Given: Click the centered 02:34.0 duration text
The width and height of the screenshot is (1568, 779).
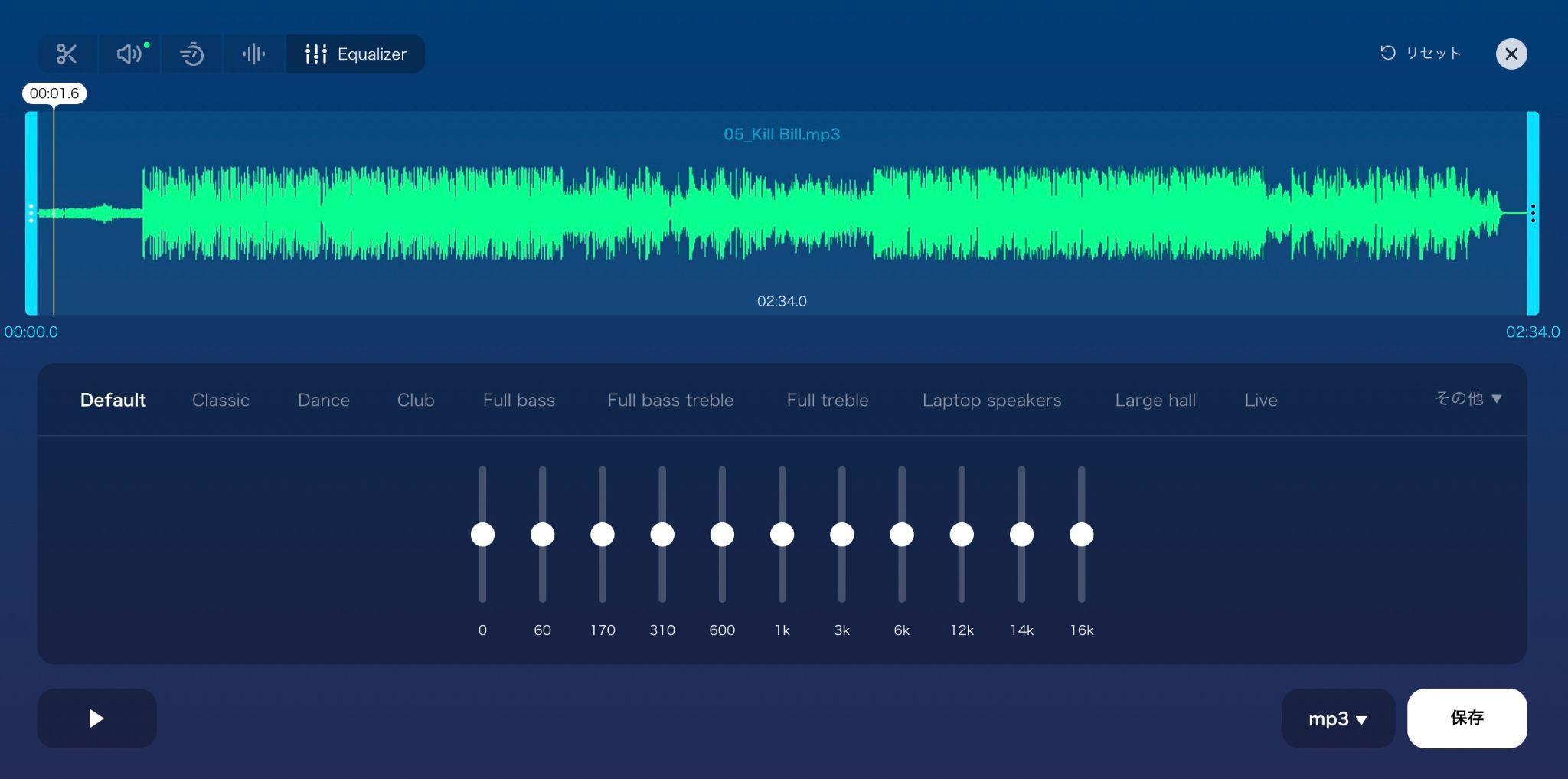Looking at the screenshot, I should pyautogui.click(x=782, y=301).
